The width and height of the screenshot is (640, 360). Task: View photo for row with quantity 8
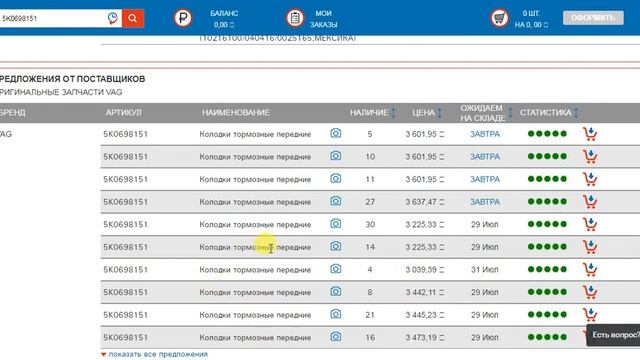pyautogui.click(x=336, y=292)
